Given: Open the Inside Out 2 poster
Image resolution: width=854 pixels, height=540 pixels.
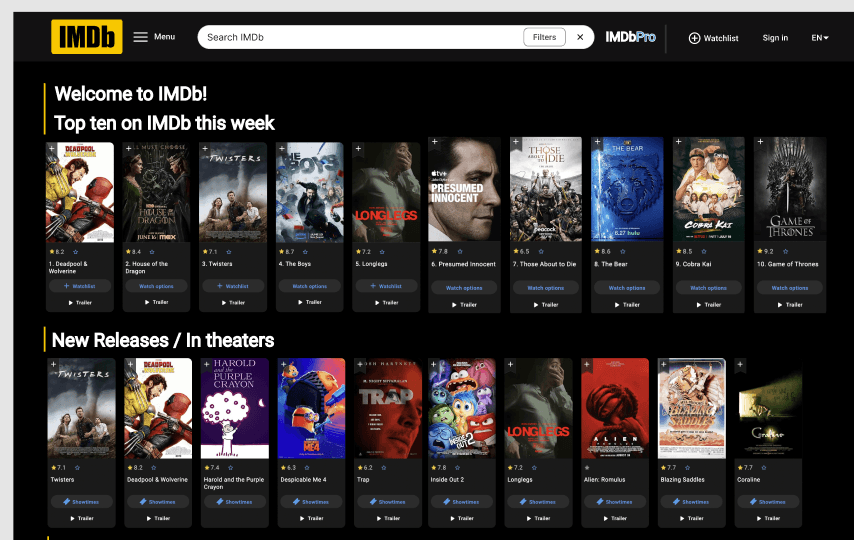Looking at the screenshot, I should click(x=462, y=408).
